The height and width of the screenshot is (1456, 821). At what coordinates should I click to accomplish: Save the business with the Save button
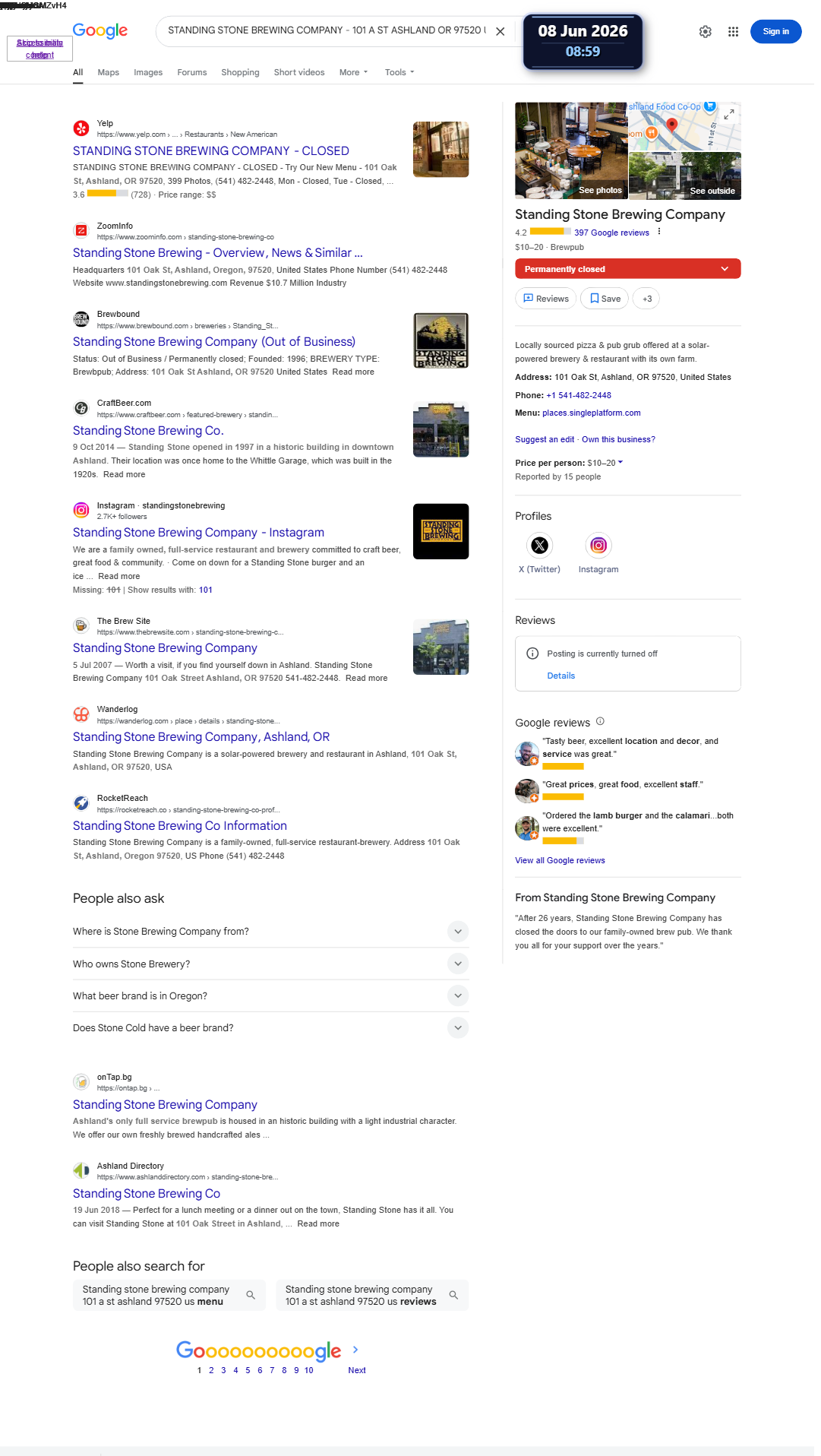pyautogui.click(x=605, y=299)
